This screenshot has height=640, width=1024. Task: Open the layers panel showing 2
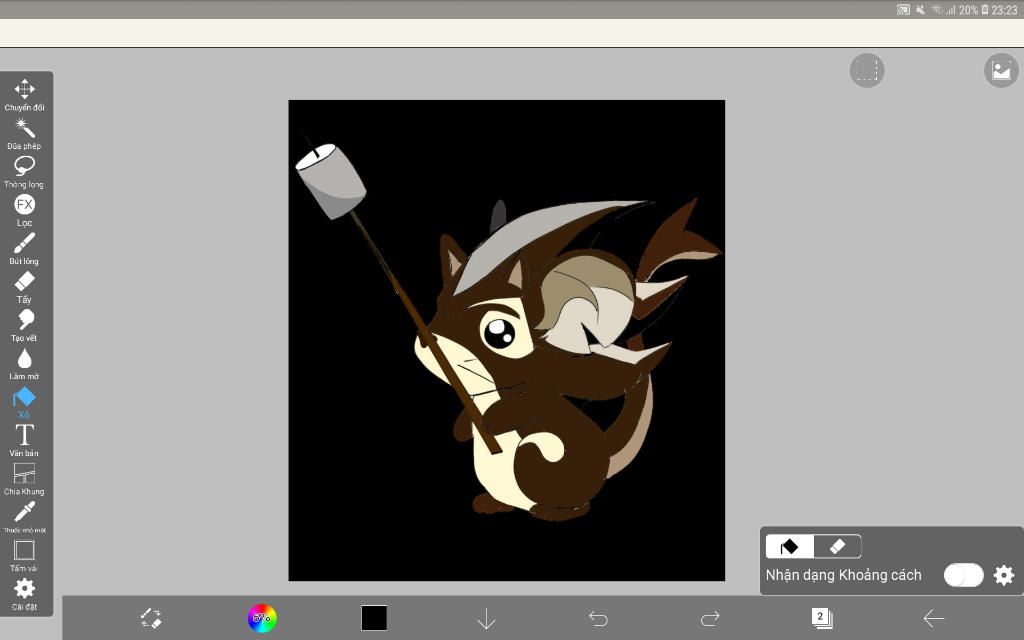pyautogui.click(x=822, y=618)
